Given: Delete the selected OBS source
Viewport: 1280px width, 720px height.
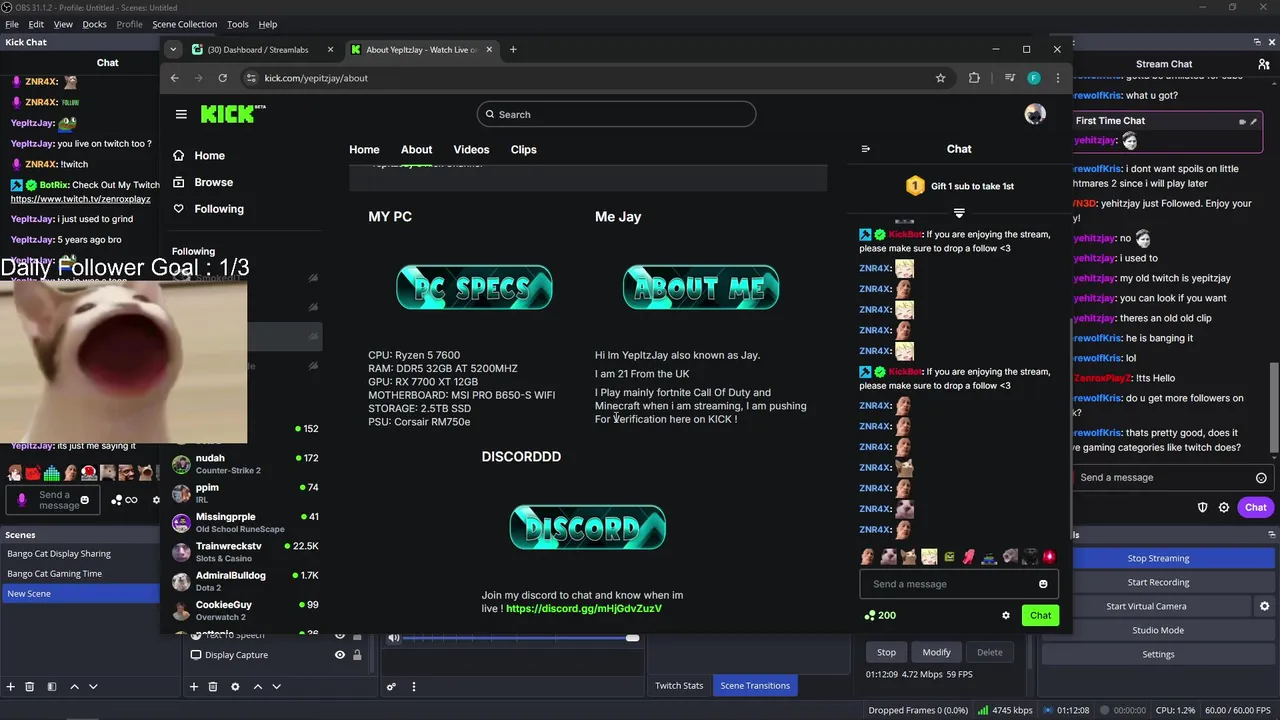Looking at the screenshot, I should coord(212,687).
